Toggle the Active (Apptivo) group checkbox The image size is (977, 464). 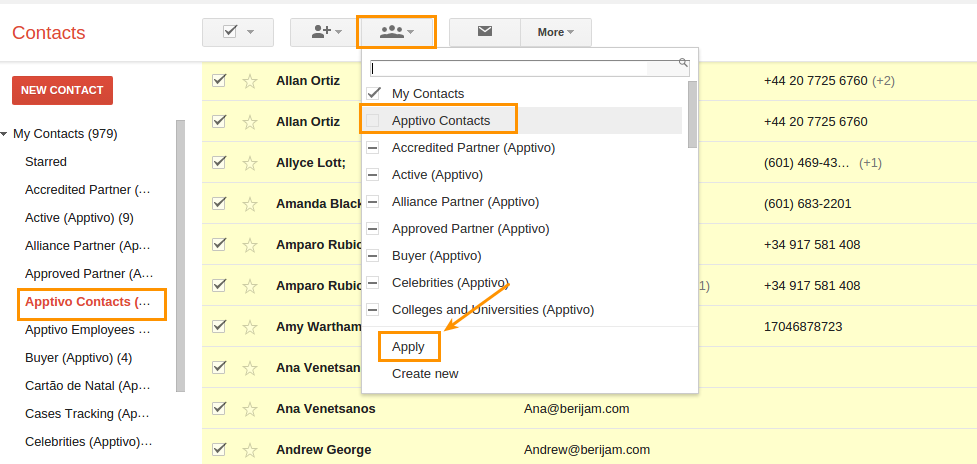click(x=373, y=175)
